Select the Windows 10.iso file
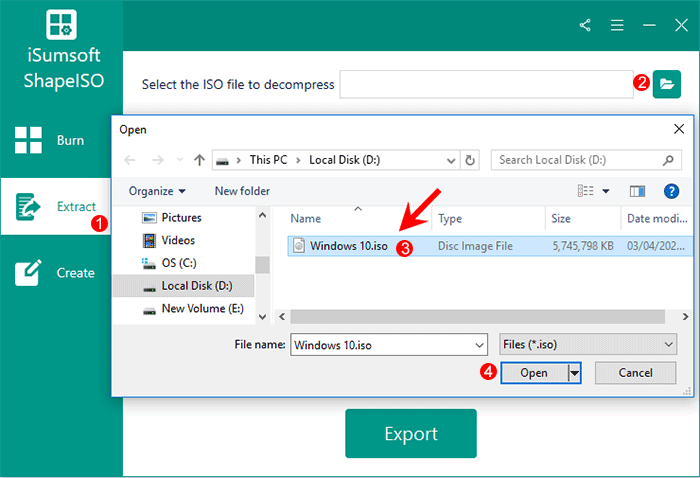700x478 pixels. [489, 246]
